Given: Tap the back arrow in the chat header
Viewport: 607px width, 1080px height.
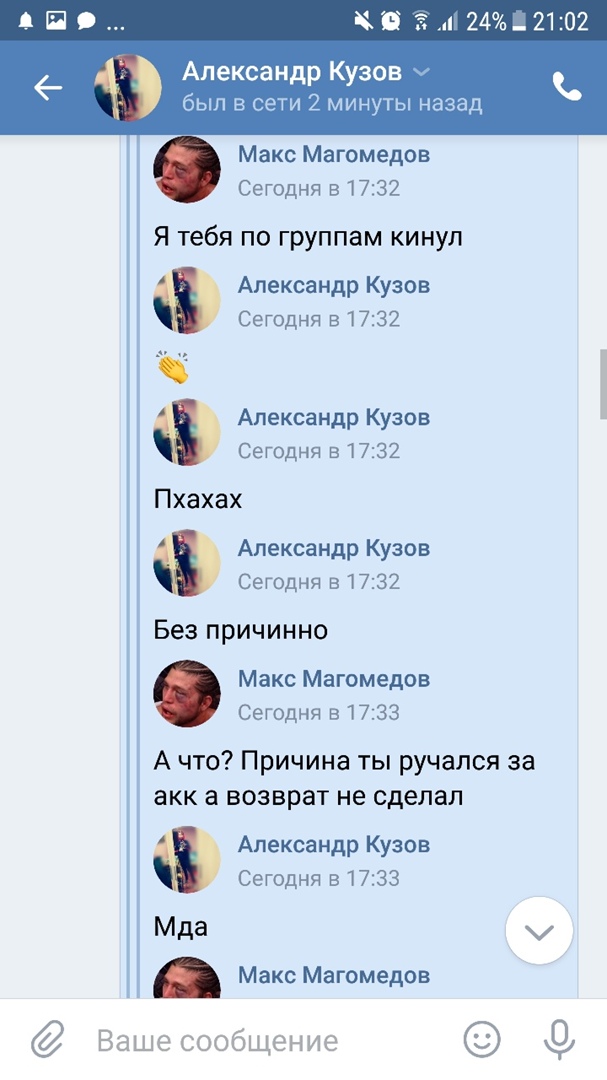Looking at the screenshot, I should (x=48, y=87).
